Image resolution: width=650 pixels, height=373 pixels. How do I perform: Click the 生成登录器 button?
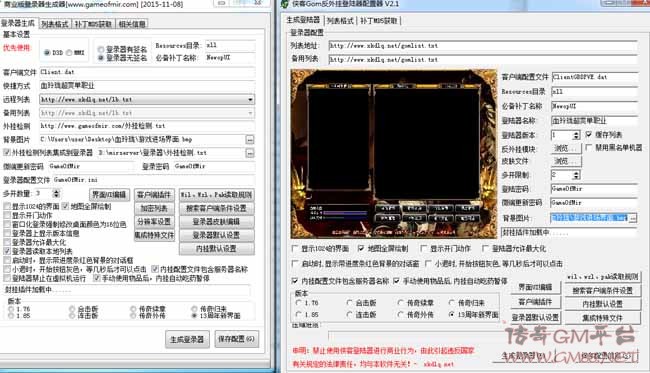click(187, 339)
